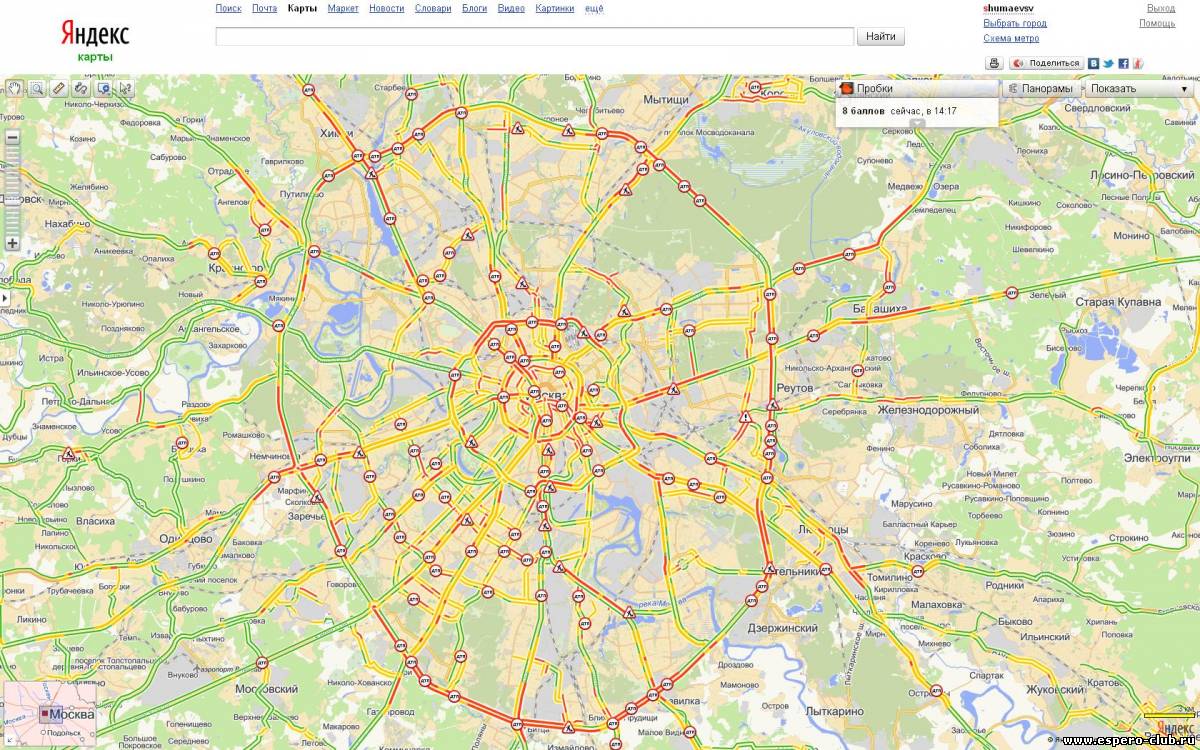
Task: Open Почта in top navigation
Action: click(264, 8)
